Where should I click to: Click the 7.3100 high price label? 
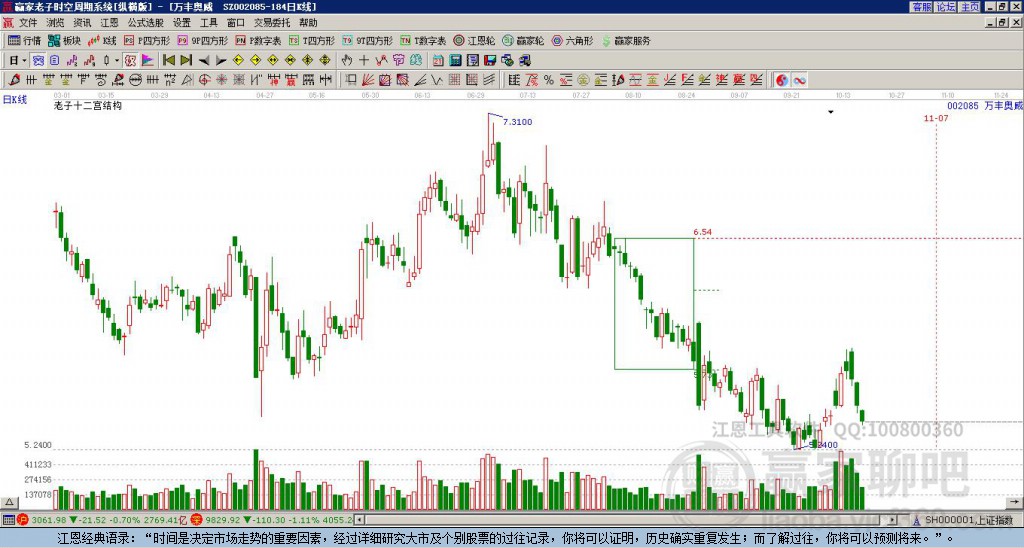(x=517, y=122)
